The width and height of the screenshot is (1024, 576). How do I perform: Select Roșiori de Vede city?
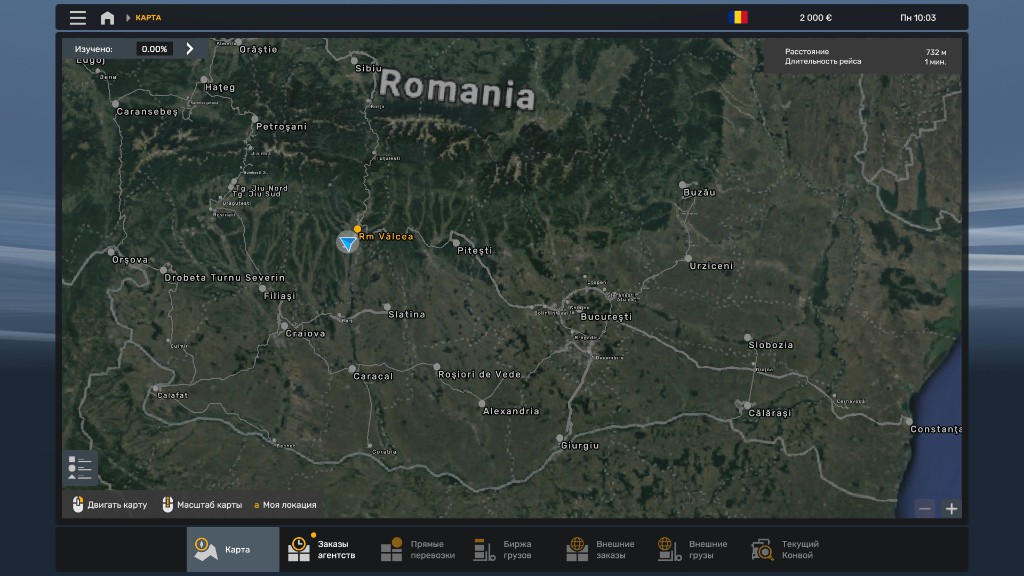click(479, 375)
